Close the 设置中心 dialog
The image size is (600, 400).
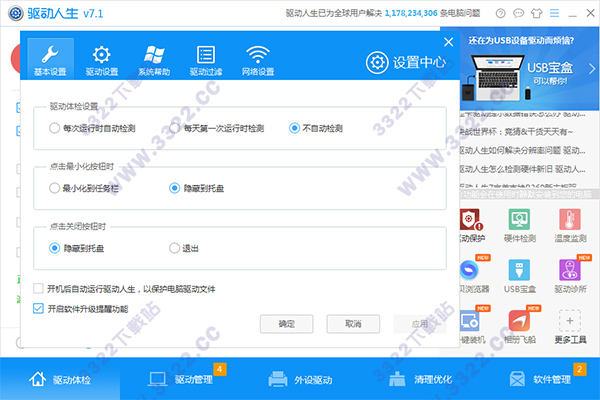448,42
